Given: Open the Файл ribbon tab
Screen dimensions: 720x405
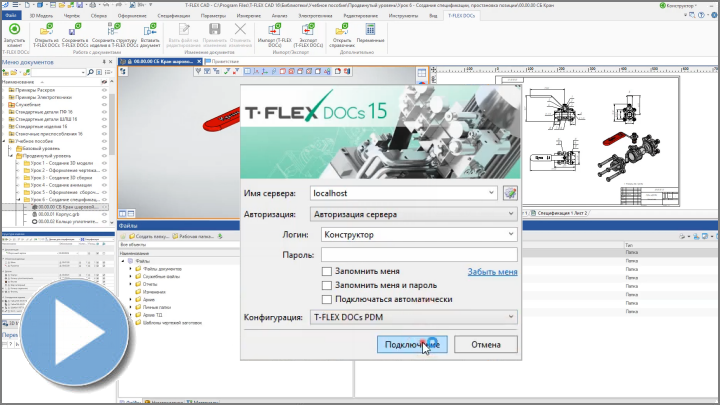Looking at the screenshot, I should pyautogui.click(x=11, y=16).
